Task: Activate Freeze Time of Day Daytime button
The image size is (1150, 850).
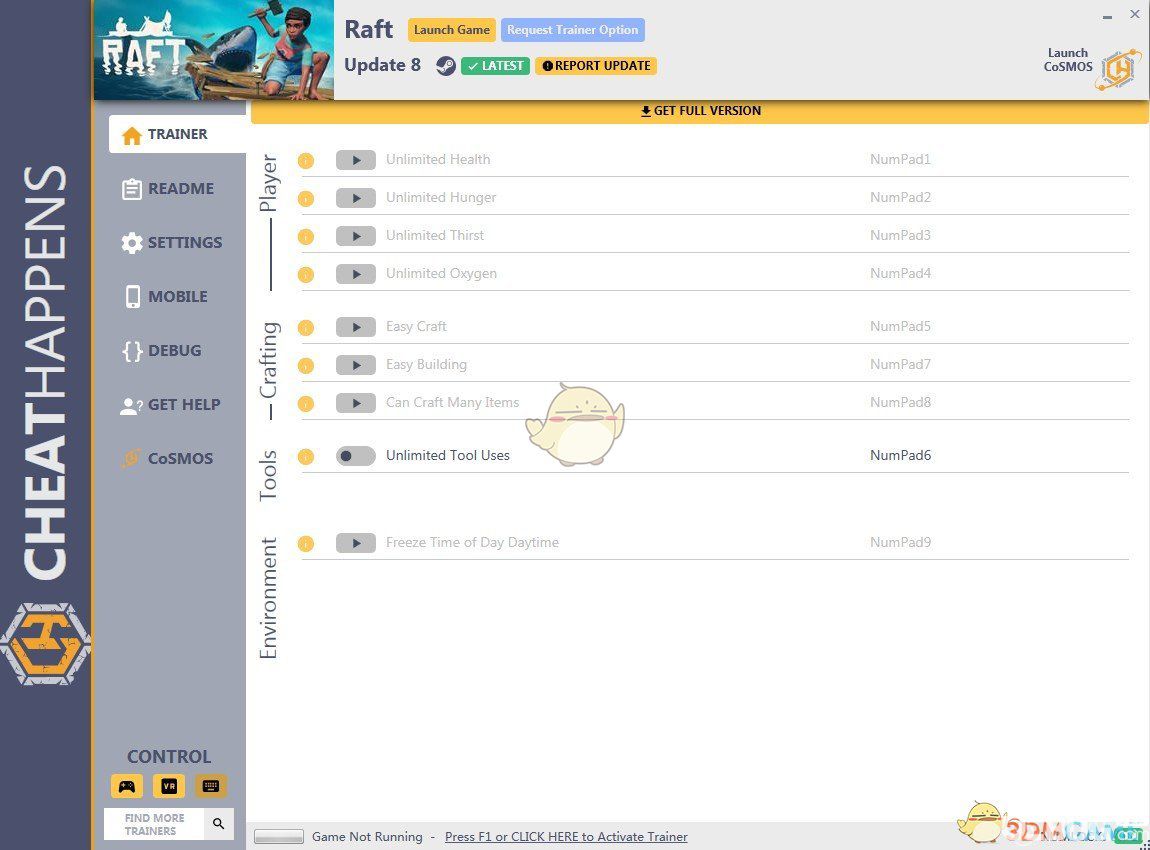Action: pyautogui.click(x=356, y=543)
